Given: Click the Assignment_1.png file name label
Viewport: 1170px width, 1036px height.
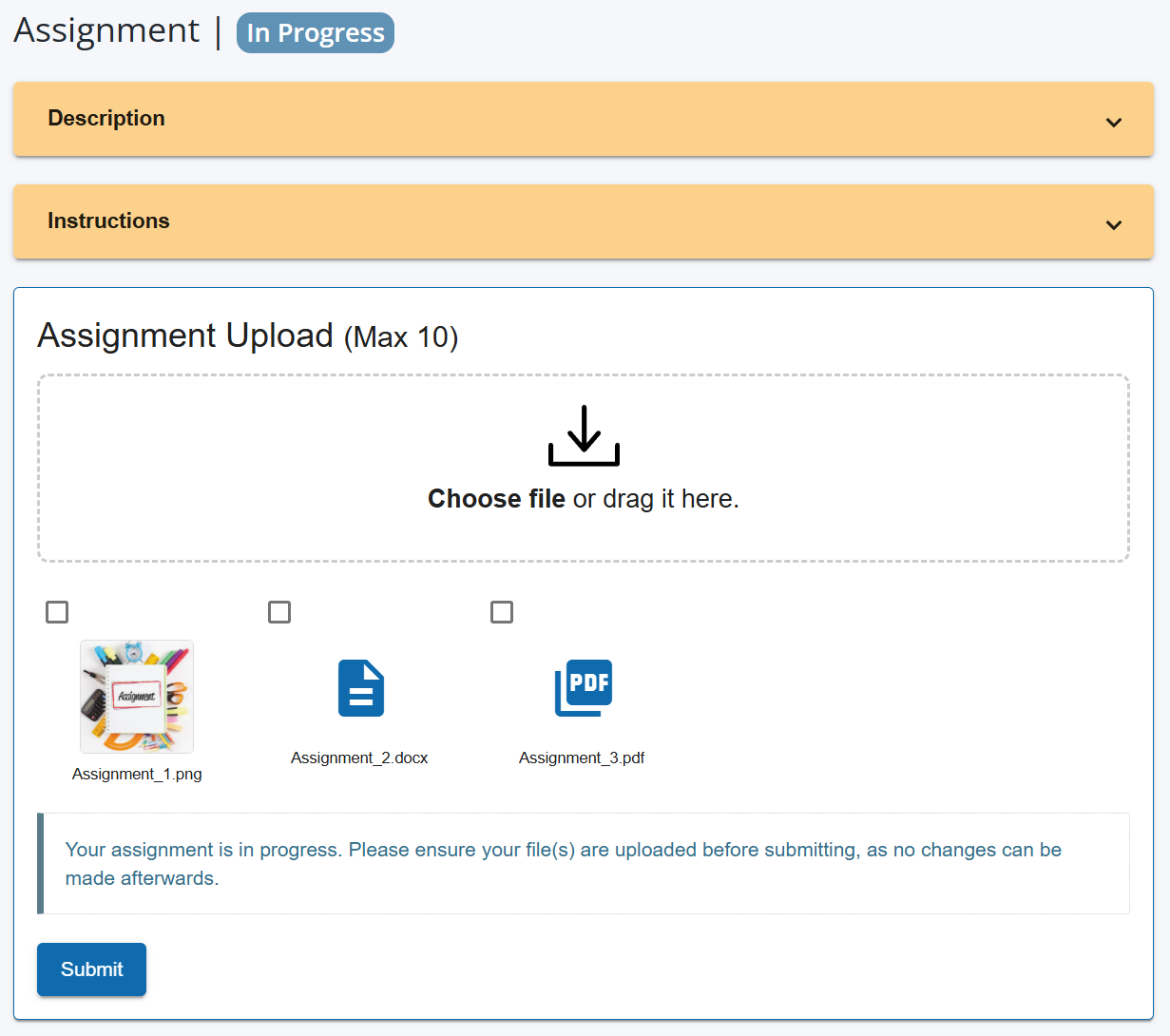Looking at the screenshot, I should 137,774.
